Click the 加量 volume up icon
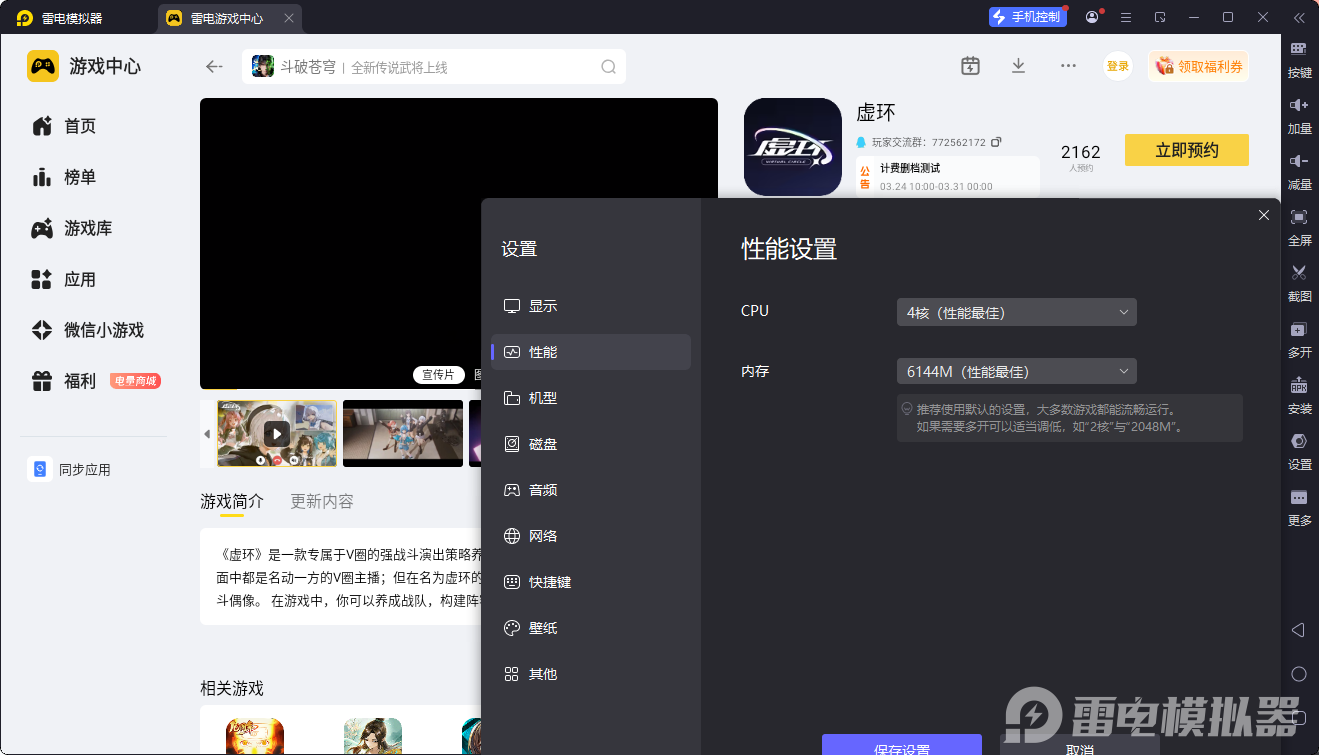The width and height of the screenshot is (1319, 755). click(1299, 106)
